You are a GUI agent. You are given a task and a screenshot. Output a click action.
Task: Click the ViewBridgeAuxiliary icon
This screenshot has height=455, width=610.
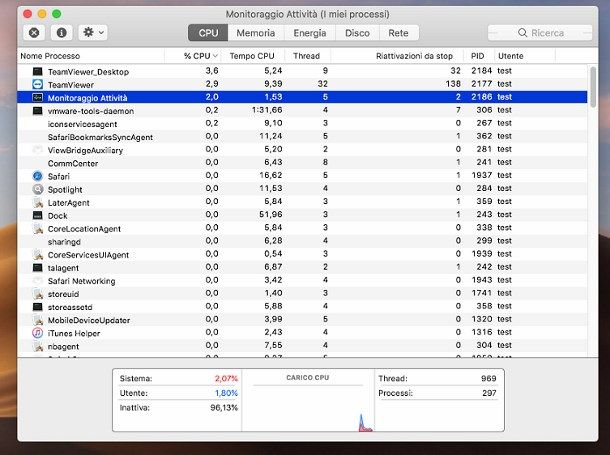pos(37,150)
